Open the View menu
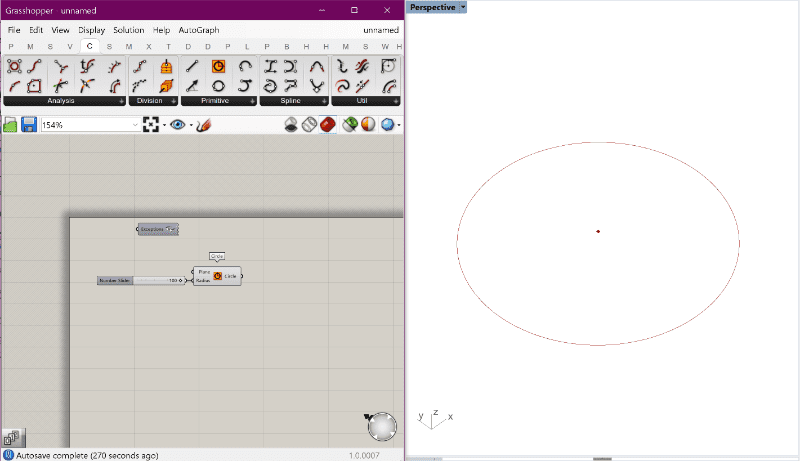 (60, 30)
